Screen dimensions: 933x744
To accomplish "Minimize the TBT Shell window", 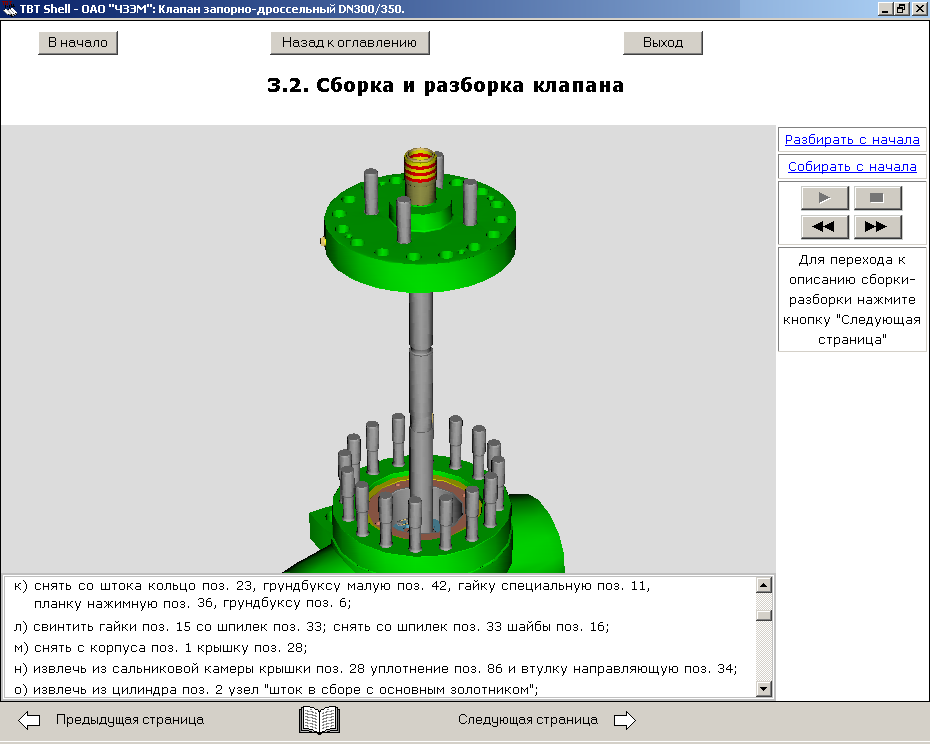I will [885, 9].
